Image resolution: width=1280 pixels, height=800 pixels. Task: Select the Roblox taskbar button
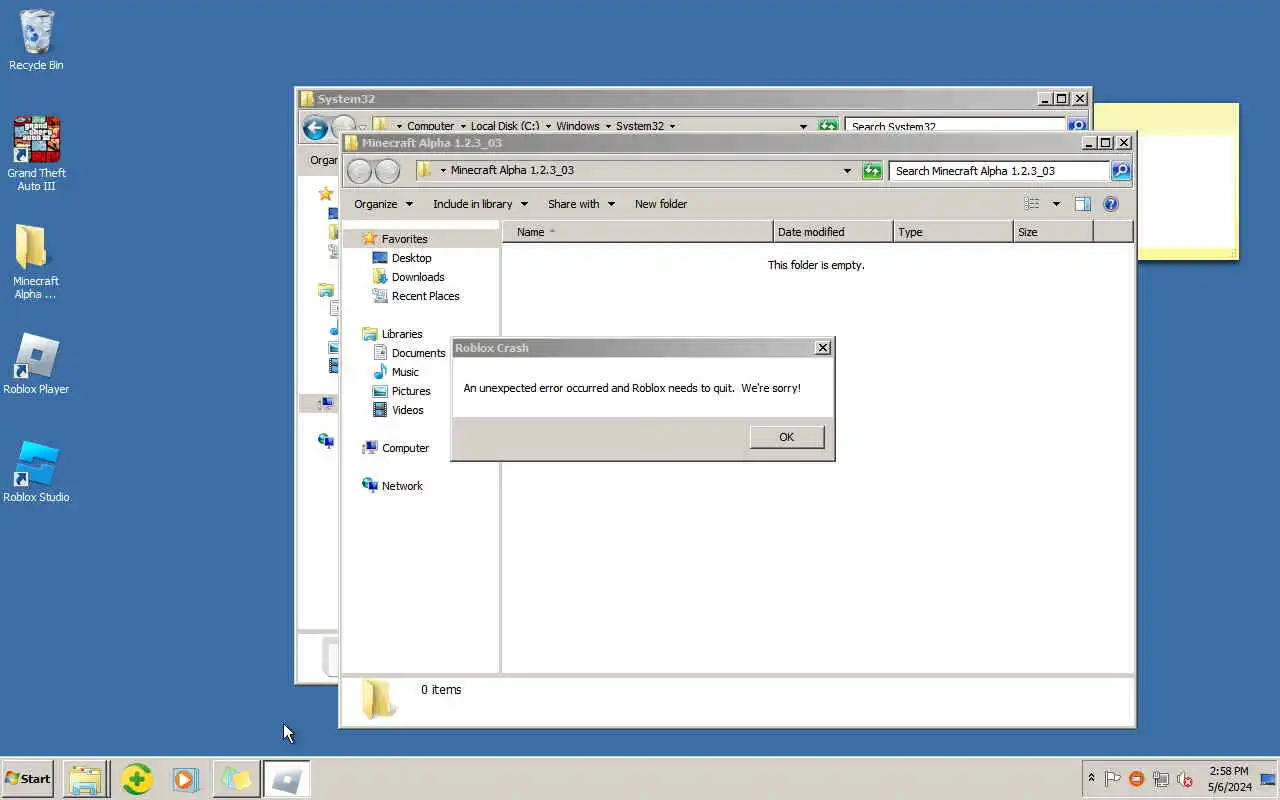[287, 778]
